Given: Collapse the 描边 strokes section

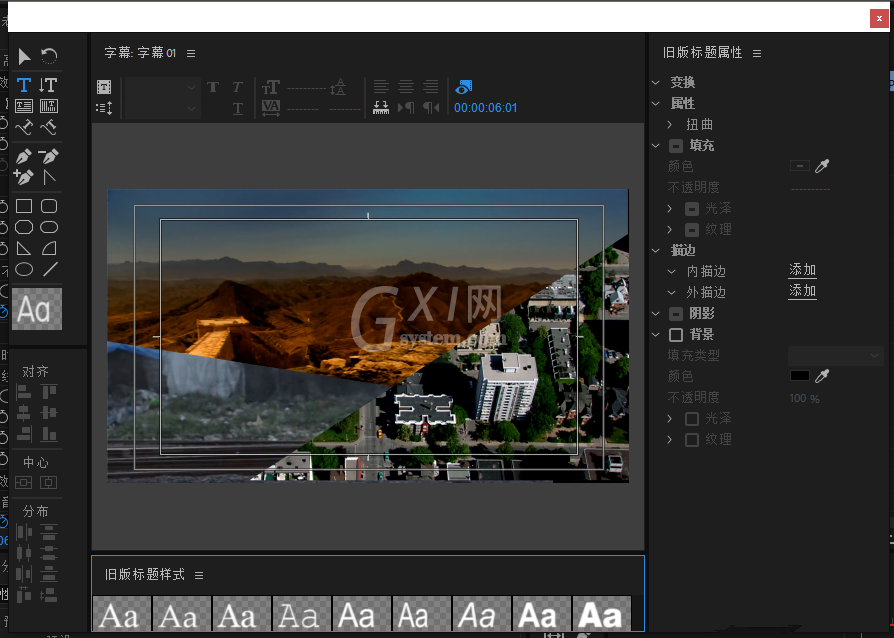Looking at the screenshot, I should (656, 250).
